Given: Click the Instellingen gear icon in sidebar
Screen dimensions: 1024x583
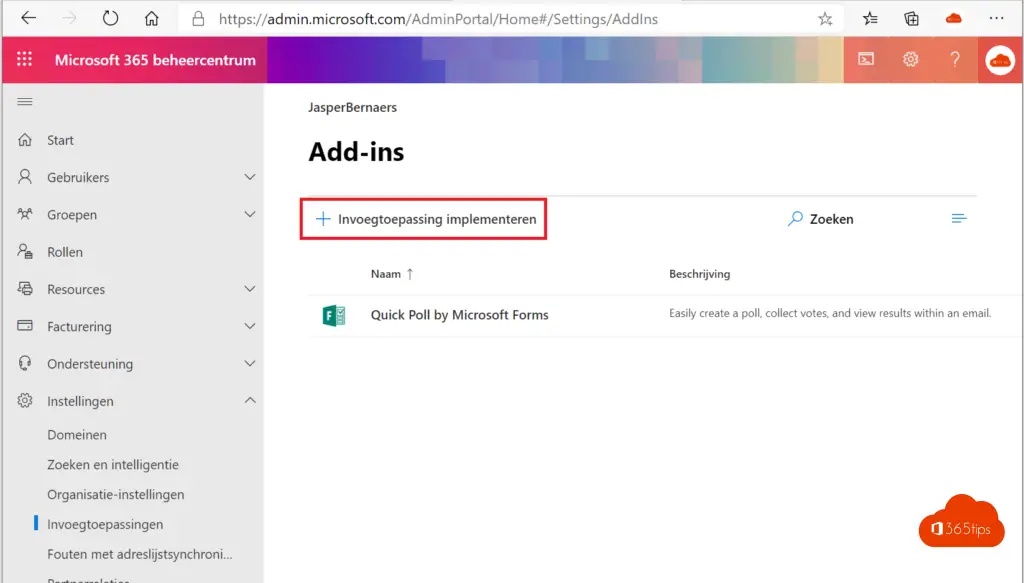Looking at the screenshot, I should [25, 400].
